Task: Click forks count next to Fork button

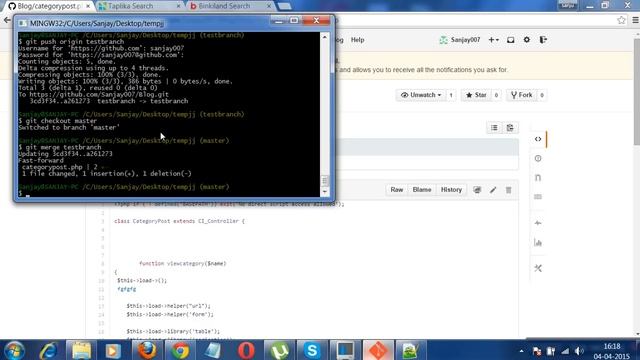Action: (542, 95)
